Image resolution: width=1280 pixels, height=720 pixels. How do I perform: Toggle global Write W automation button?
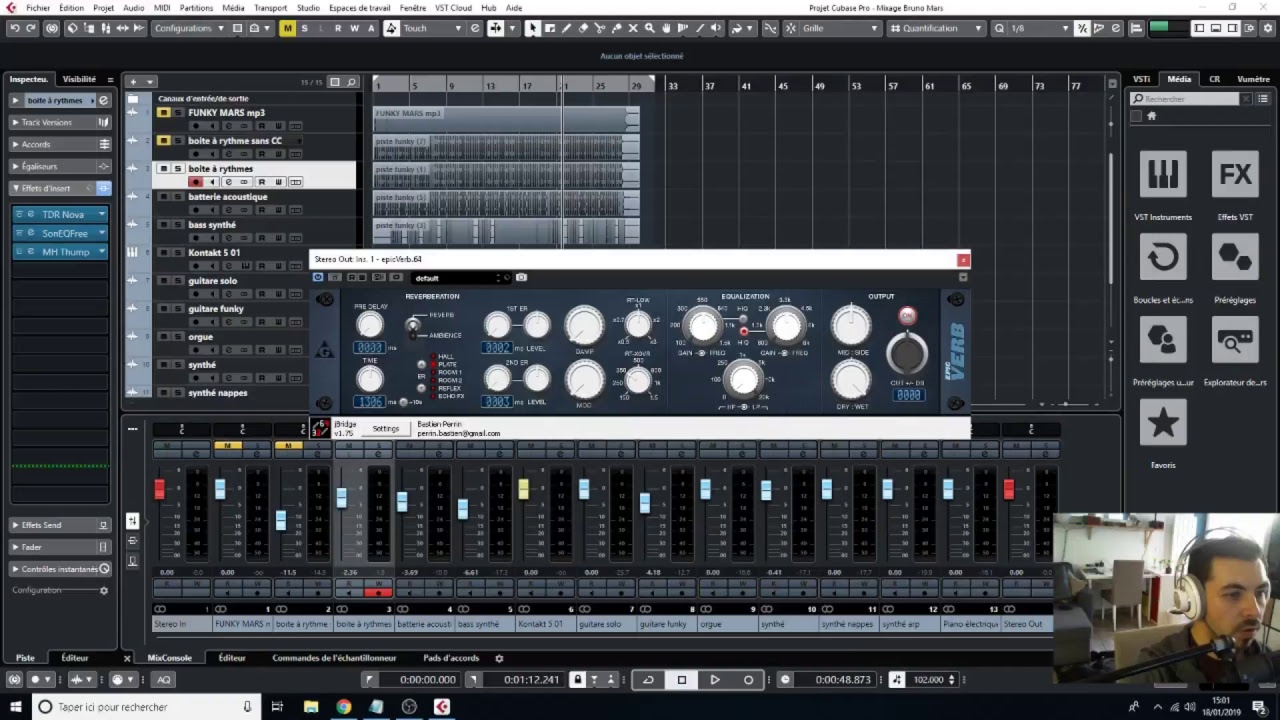click(354, 28)
